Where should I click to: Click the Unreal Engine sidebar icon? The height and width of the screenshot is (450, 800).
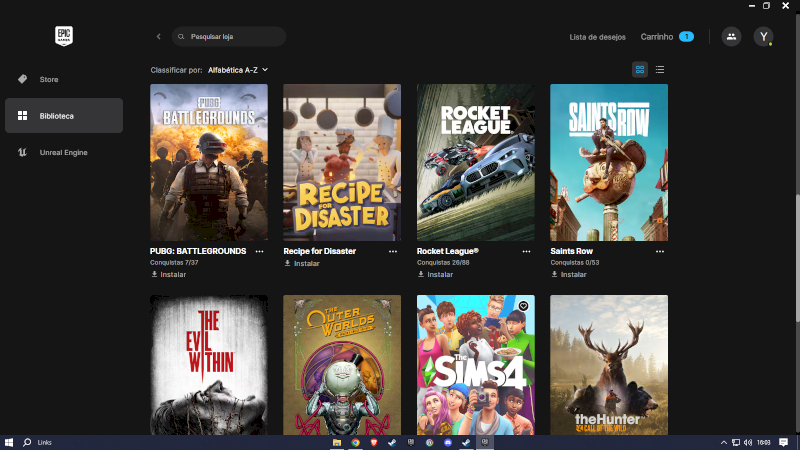coord(22,152)
